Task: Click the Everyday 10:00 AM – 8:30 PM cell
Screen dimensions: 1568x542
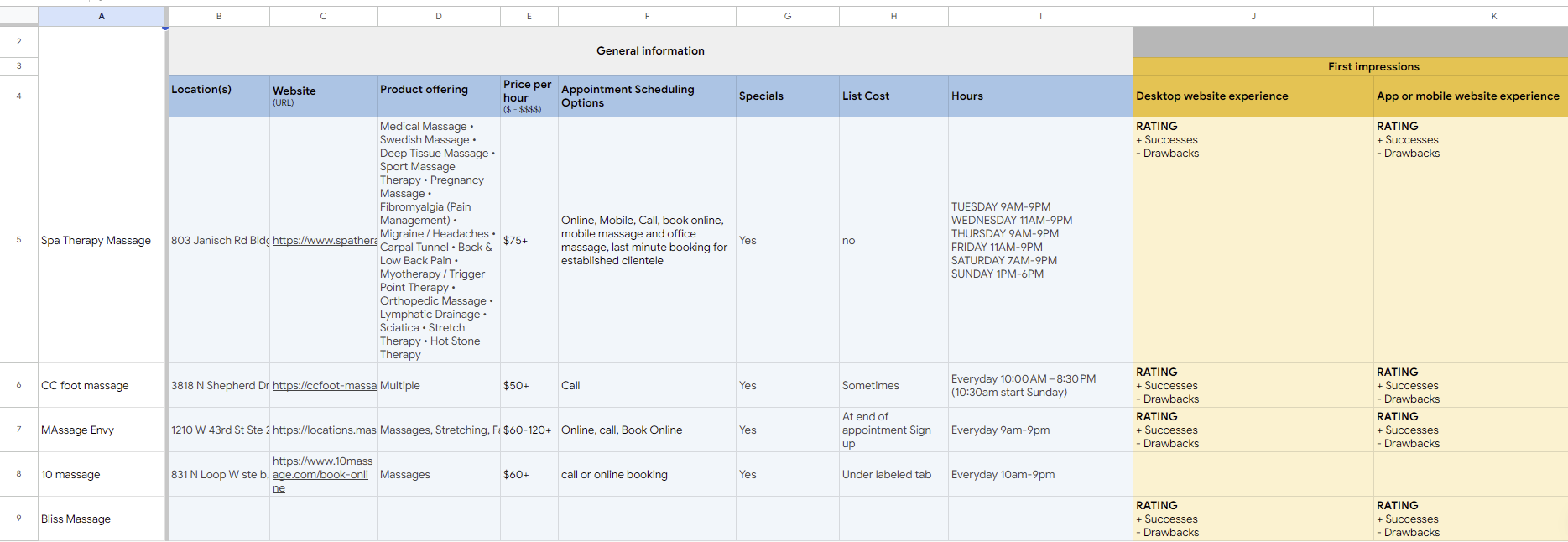Action: tap(1040, 385)
